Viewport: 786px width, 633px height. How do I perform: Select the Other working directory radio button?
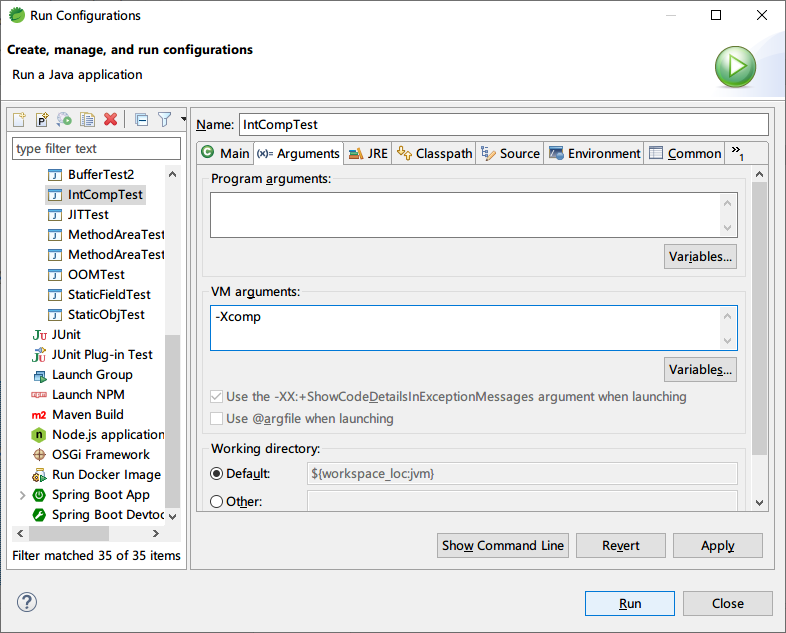pos(217,501)
